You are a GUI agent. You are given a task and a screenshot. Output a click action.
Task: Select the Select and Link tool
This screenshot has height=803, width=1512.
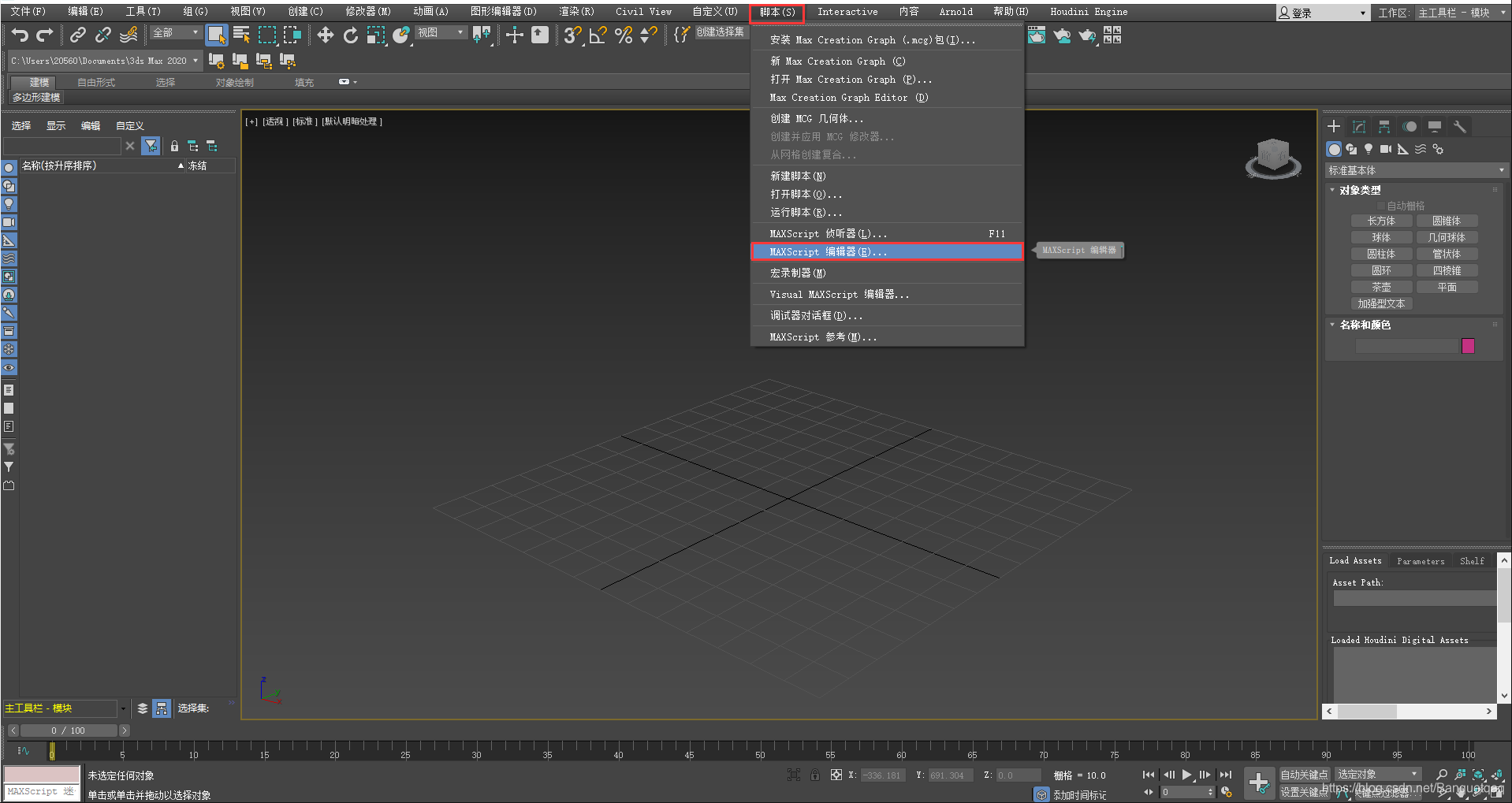point(77,35)
